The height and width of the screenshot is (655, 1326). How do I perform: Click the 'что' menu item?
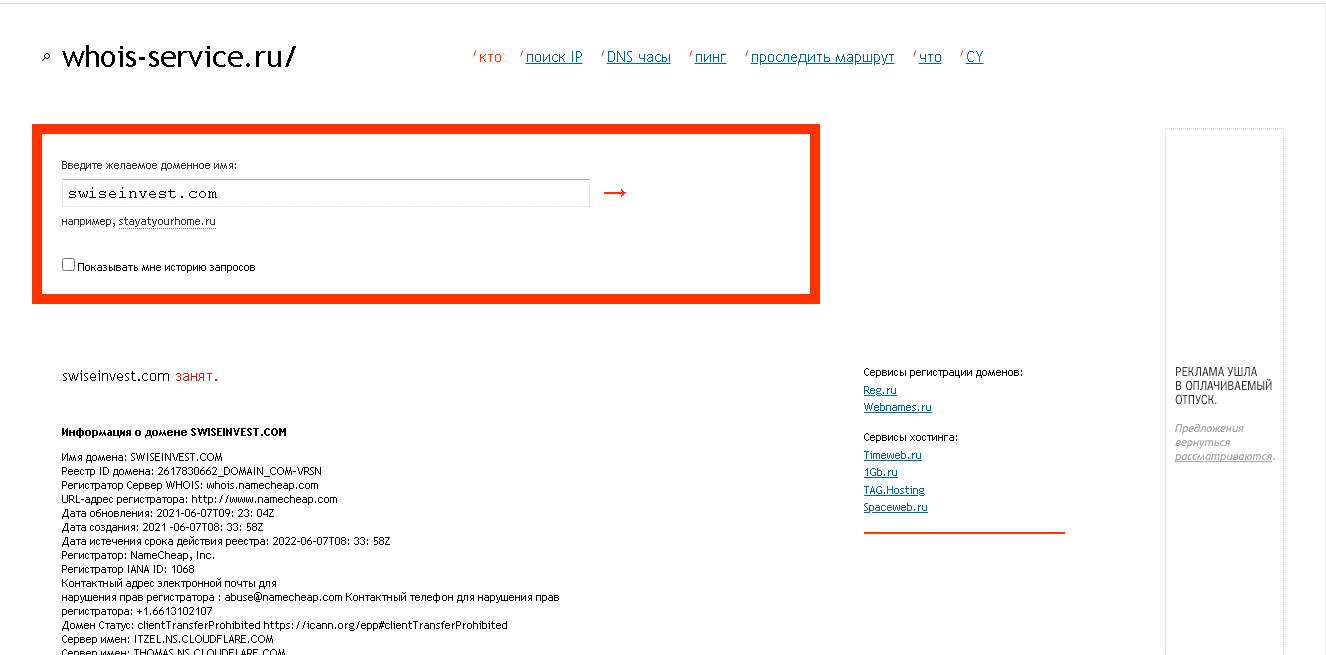pos(930,58)
